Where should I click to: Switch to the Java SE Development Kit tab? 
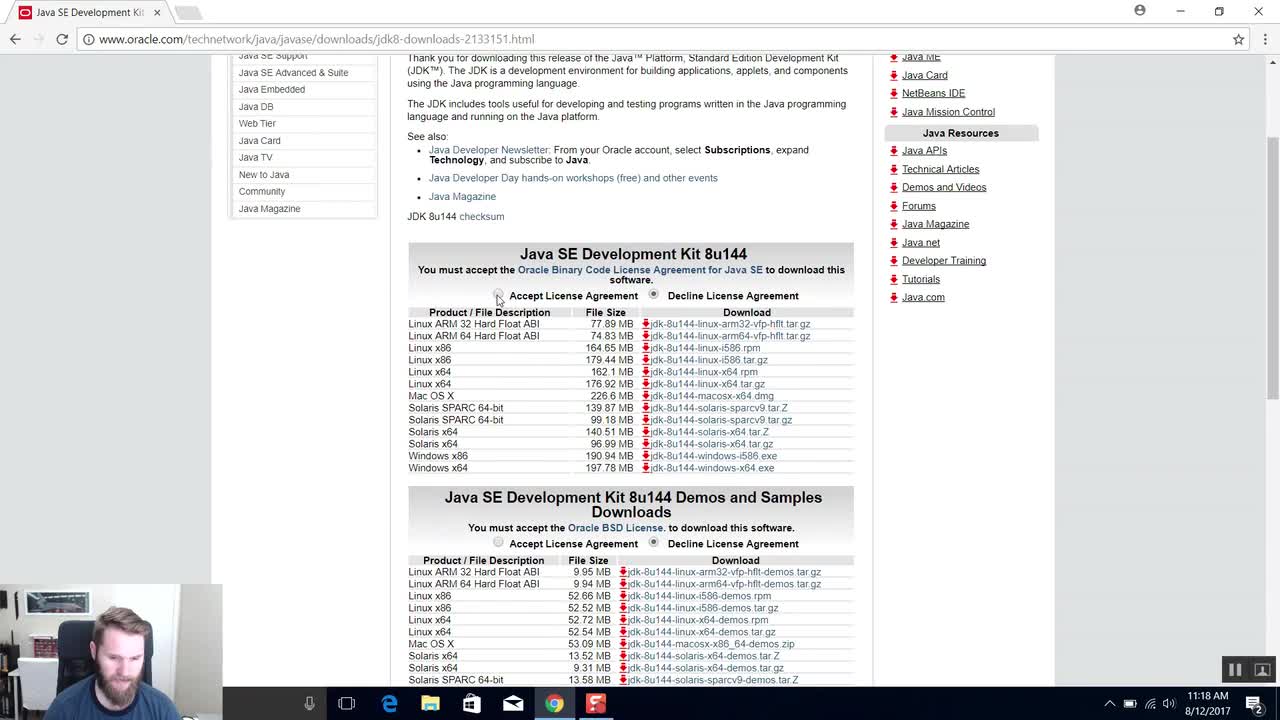90,12
